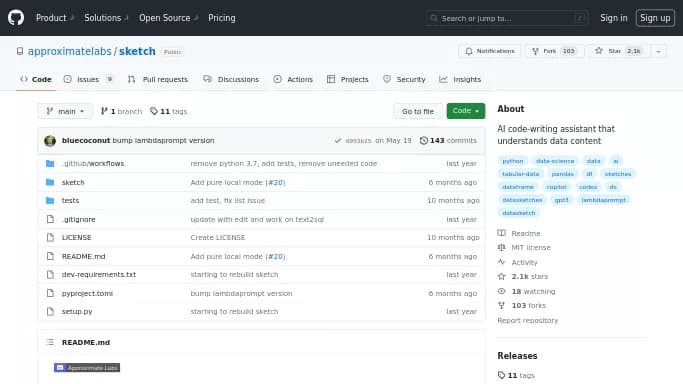Image resolution: width=683 pixels, height=384 pixels.
Task: View the 11 tags link next to branches
Action: coord(169,111)
